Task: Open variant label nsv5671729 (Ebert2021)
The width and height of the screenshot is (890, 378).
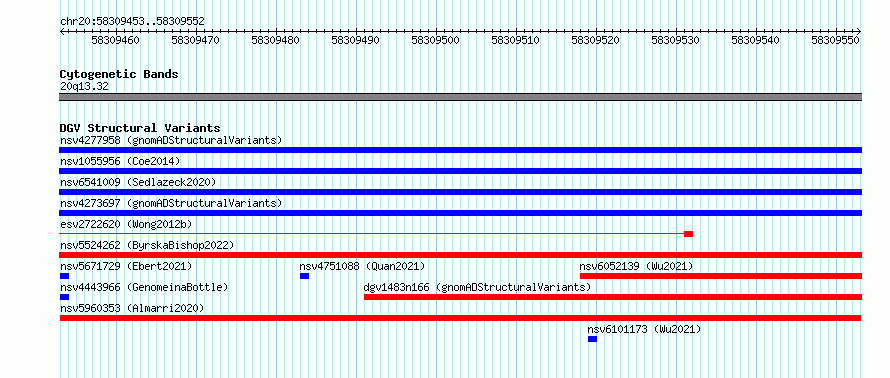Action: tap(126, 266)
